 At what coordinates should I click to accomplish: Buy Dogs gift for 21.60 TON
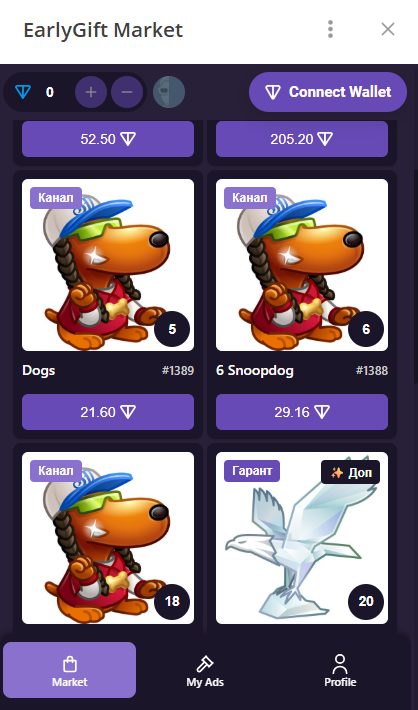tap(108, 412)
